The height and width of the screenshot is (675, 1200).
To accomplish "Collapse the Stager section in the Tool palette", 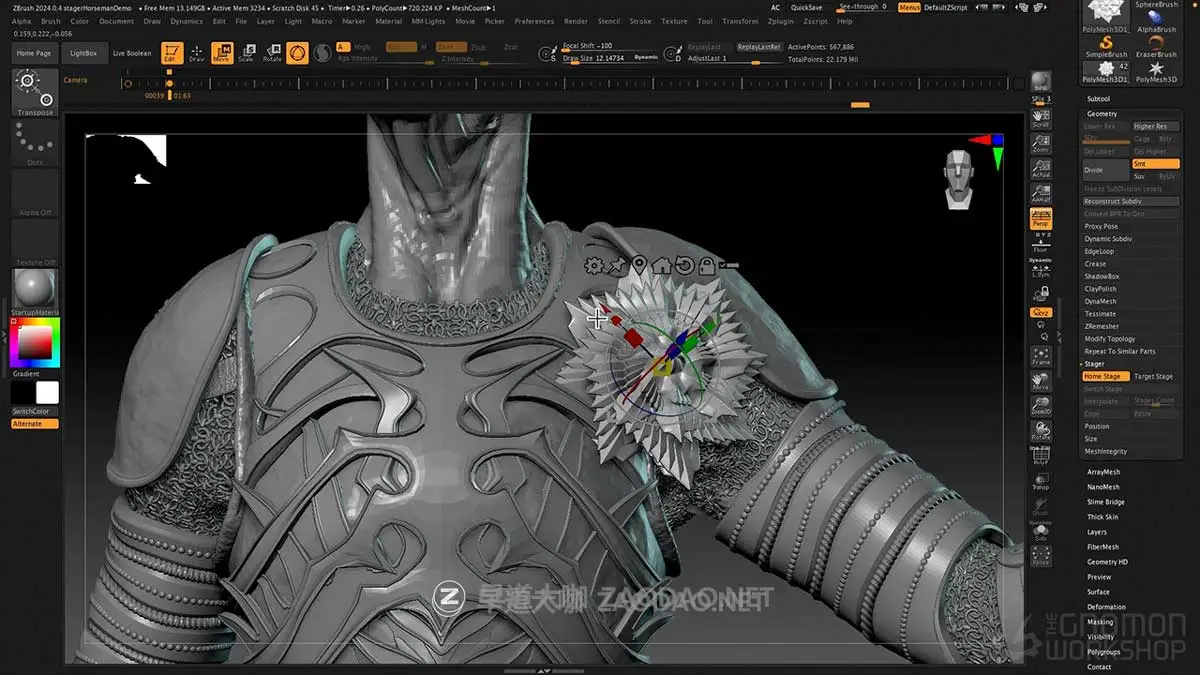I will click(x=1093, y=363).
